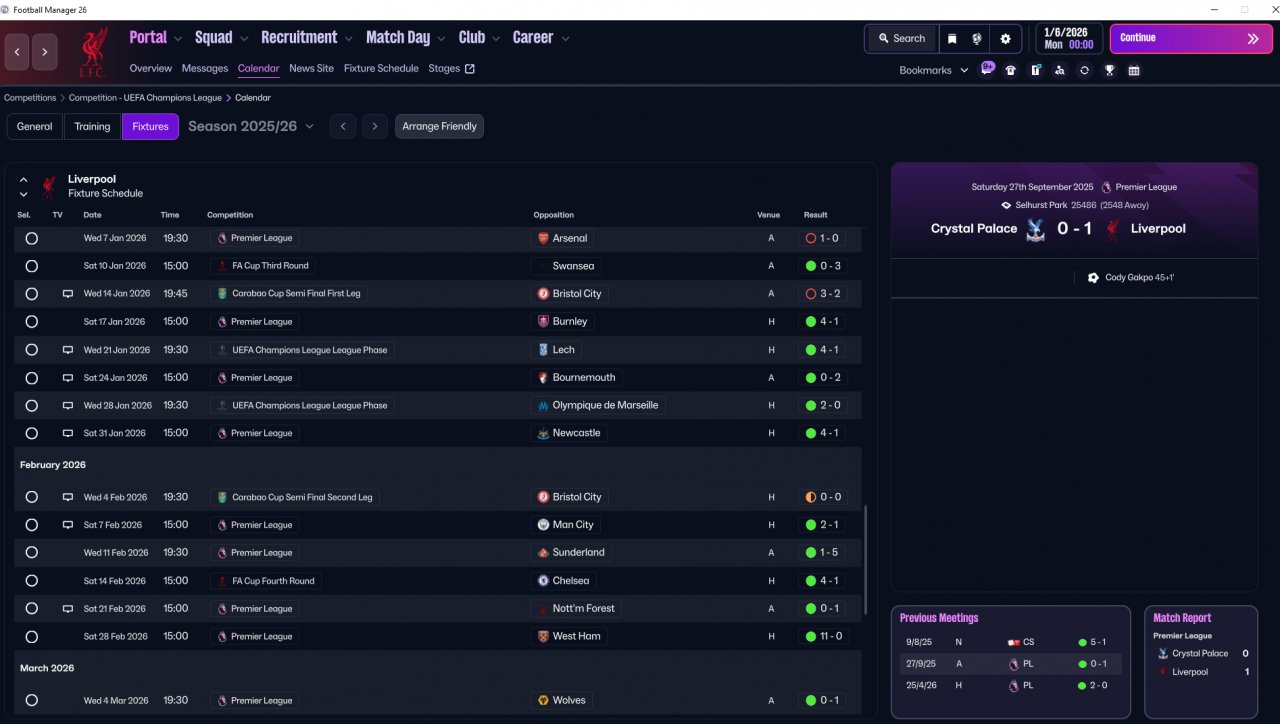Viewport: 1280px width, 724px height.
Task: Click the Bournemouth club badge
Action: coord(543,378)
